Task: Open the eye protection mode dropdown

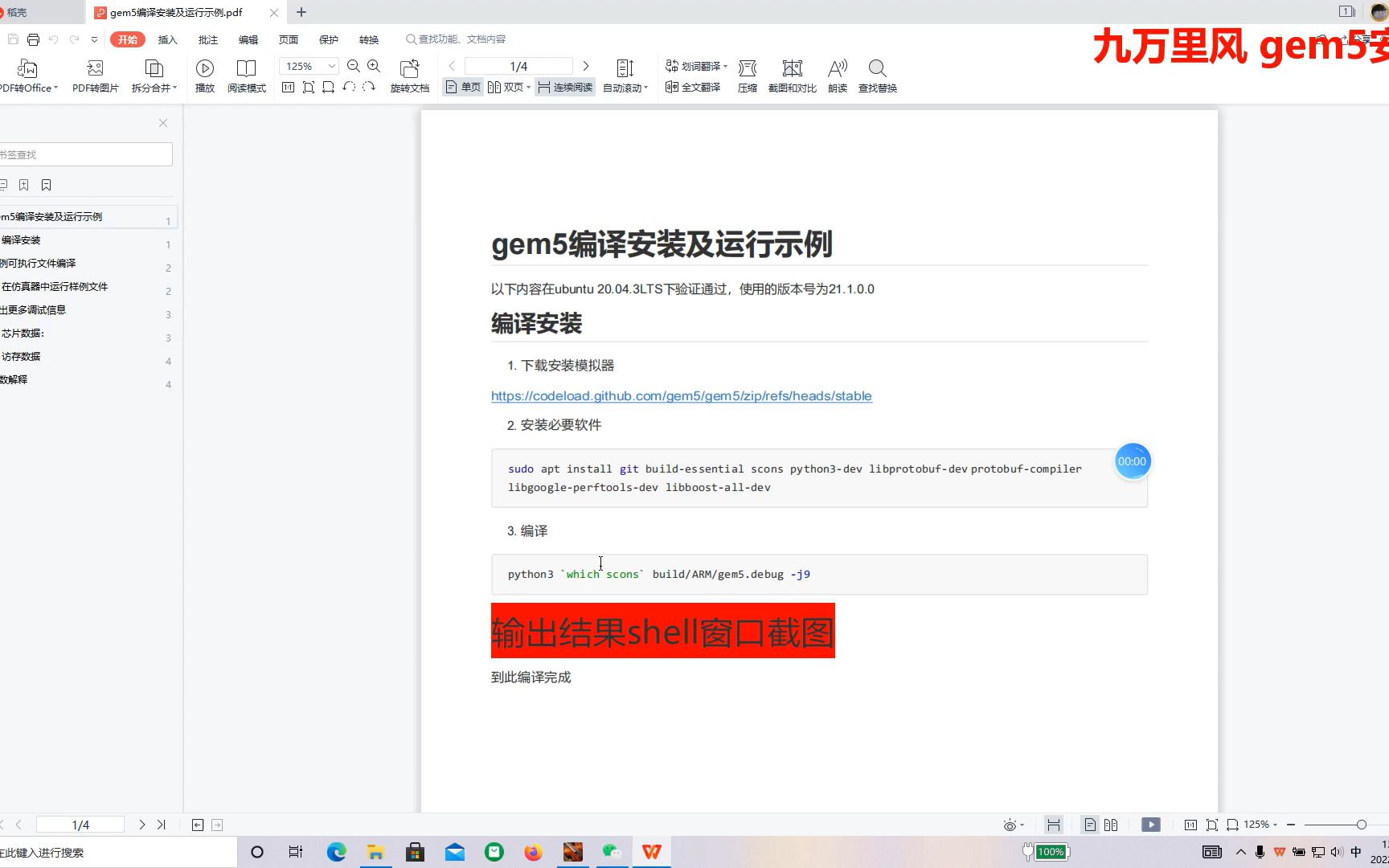Action: (x=1014, y=825)
